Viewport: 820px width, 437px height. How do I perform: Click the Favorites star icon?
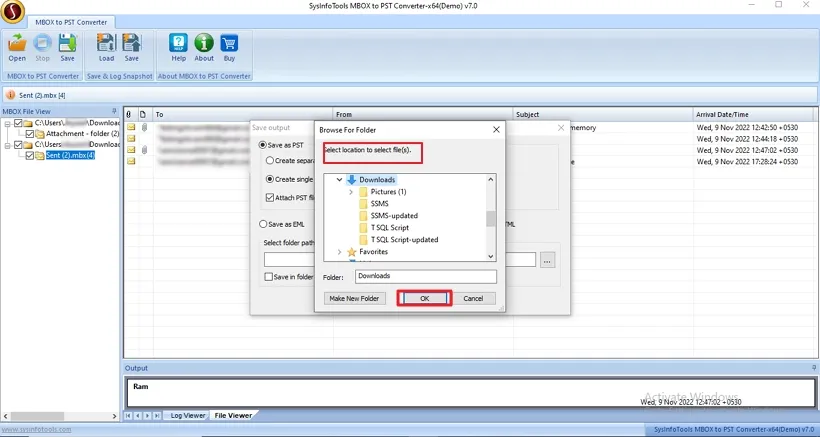pos(351,251)
